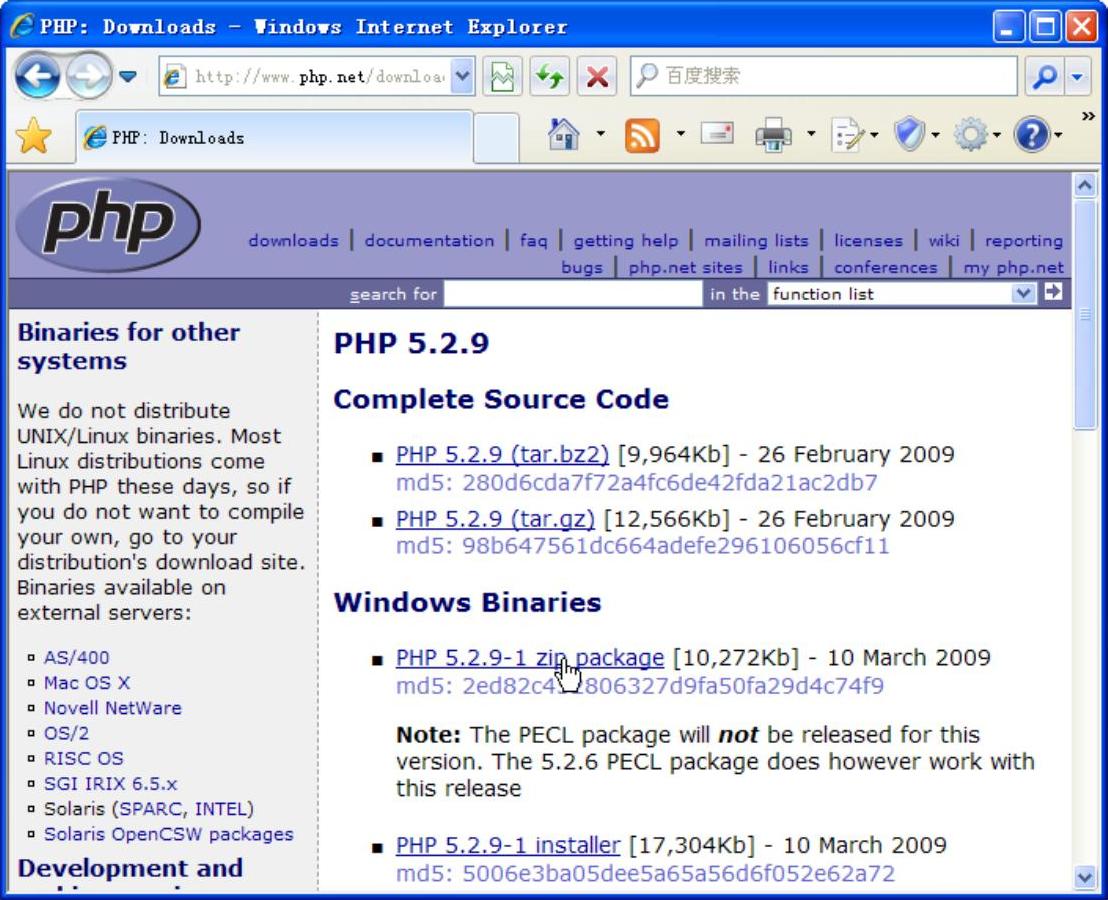This screenshot has width=1108, height=900.
Task: Open the 'function list' search scope dropdown
Action: (x=902, y=294)
